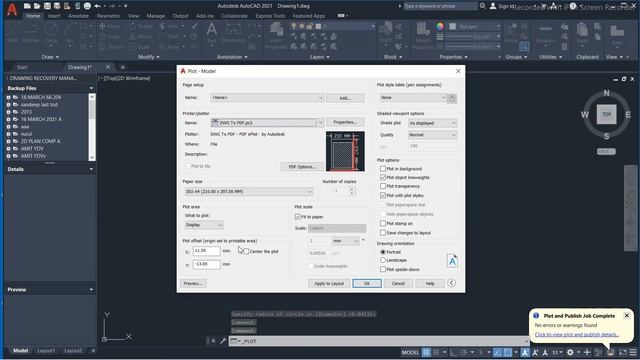Click the N compass letter on ViewCube
Viewport: 640px width, 360px height.
pyautogui.click(x=607, y=93)
